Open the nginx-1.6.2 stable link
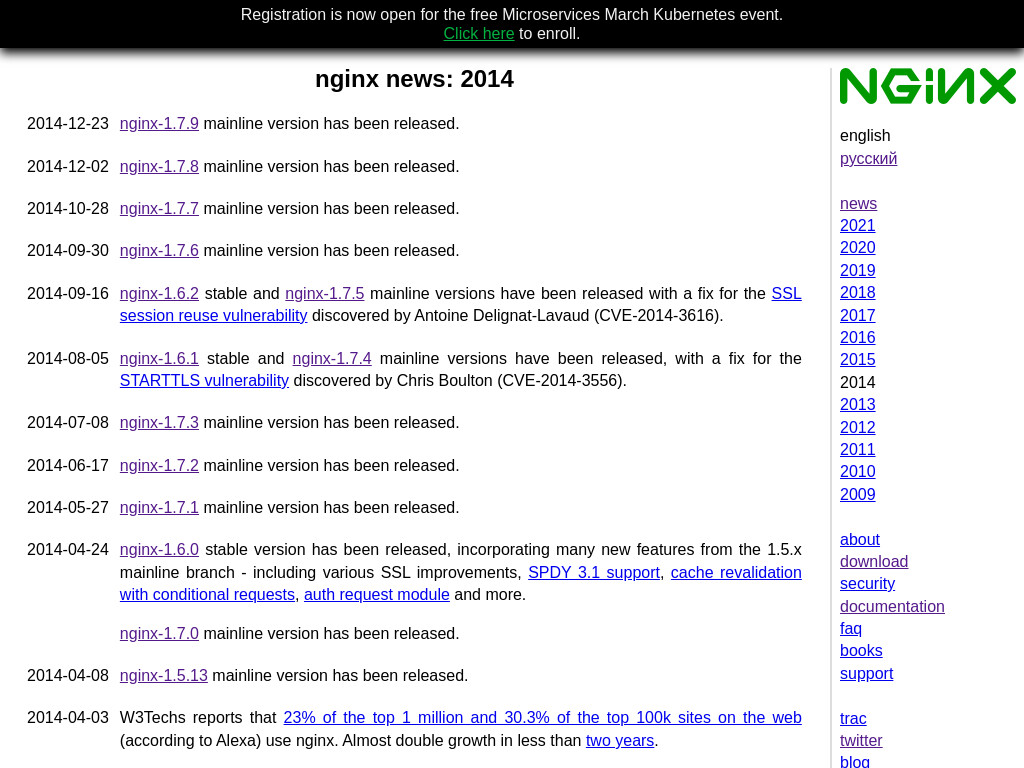 point(159,293)
